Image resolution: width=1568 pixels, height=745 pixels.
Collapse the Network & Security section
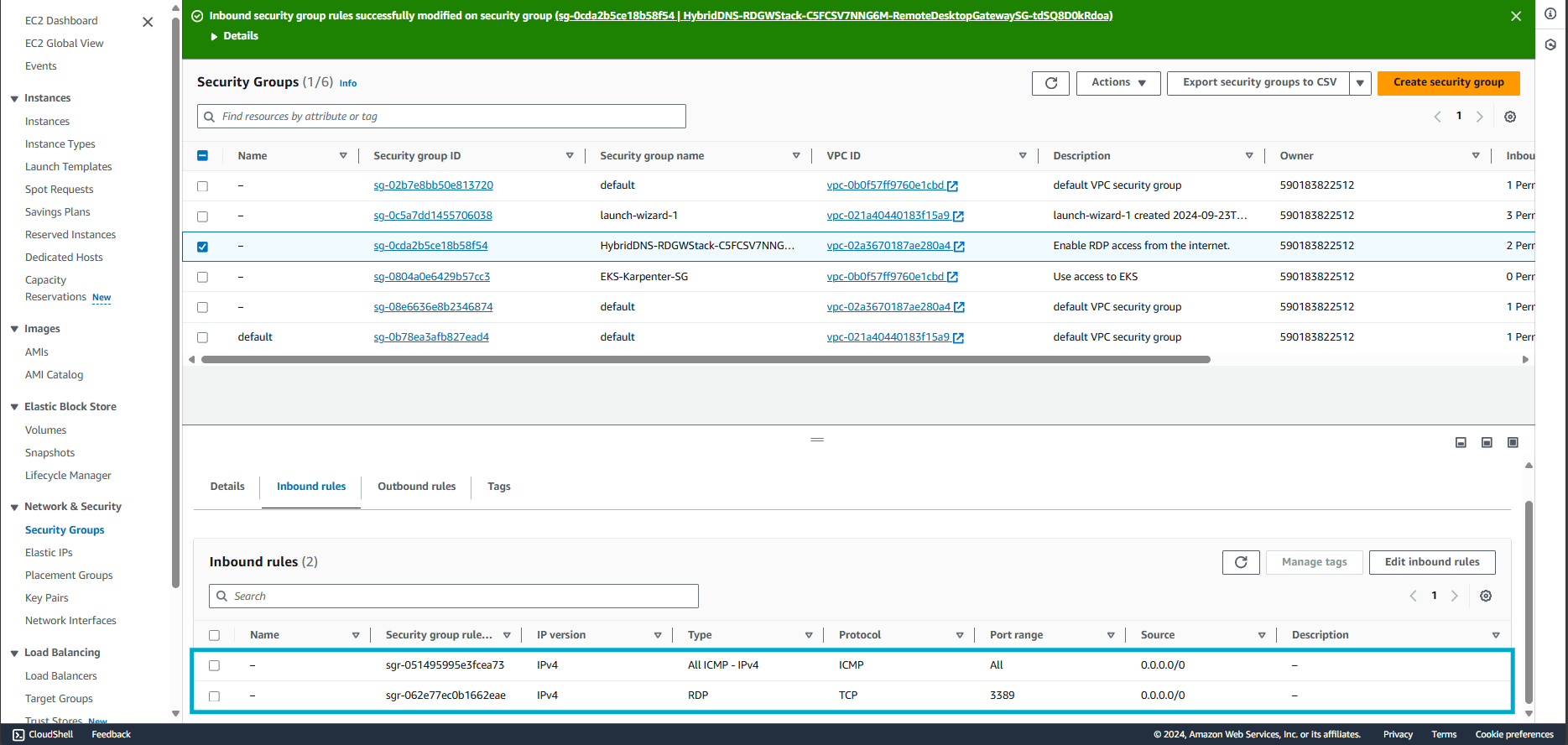click(x=14, y=508)
